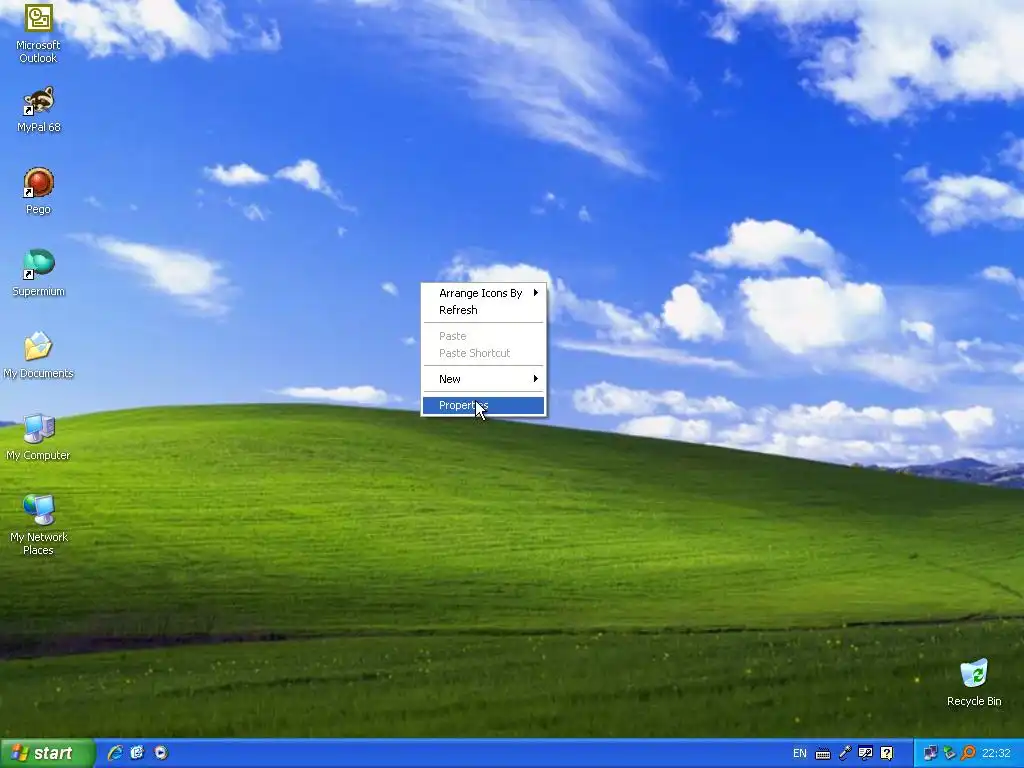Select the Supermium browser shortcut
1024x768 pixels.
[38, 274]
